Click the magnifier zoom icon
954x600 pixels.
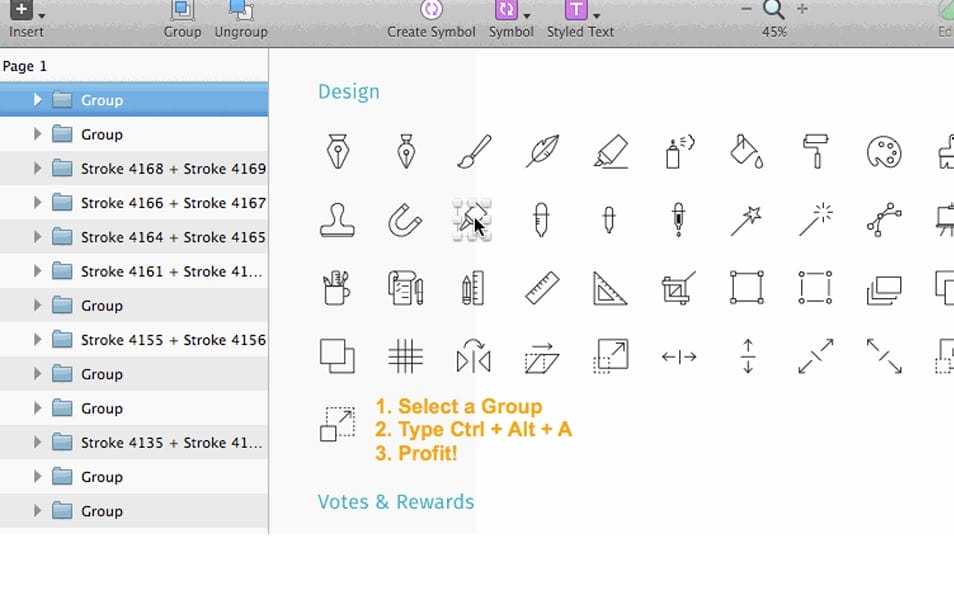tap(774, 9)
